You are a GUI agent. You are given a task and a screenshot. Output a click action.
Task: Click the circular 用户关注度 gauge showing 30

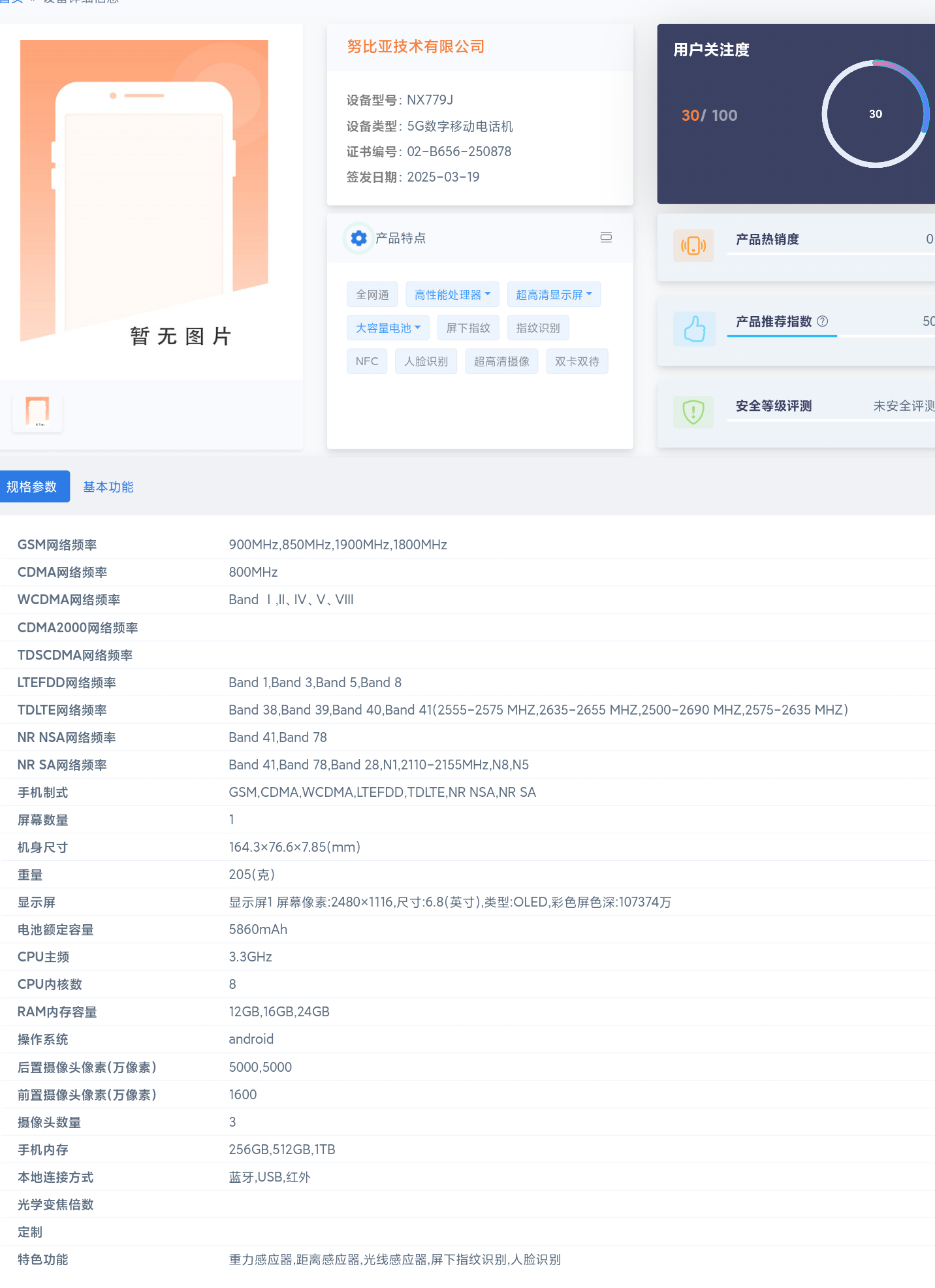[x=875, y=114]
